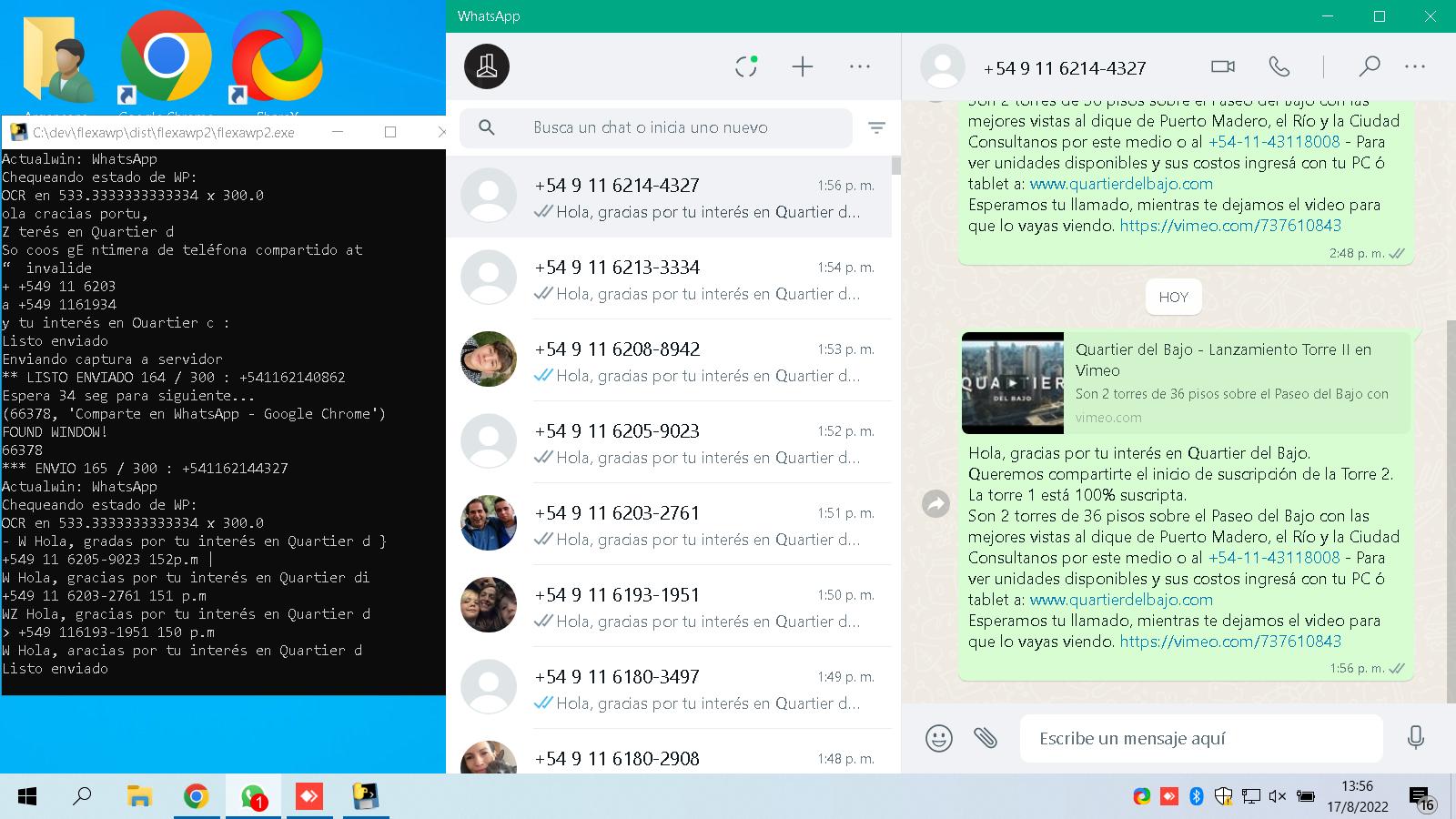The image size is (1456, 819).
Task: Click flexawp2.exe console title bar icon
Action: tap(18, 132)
